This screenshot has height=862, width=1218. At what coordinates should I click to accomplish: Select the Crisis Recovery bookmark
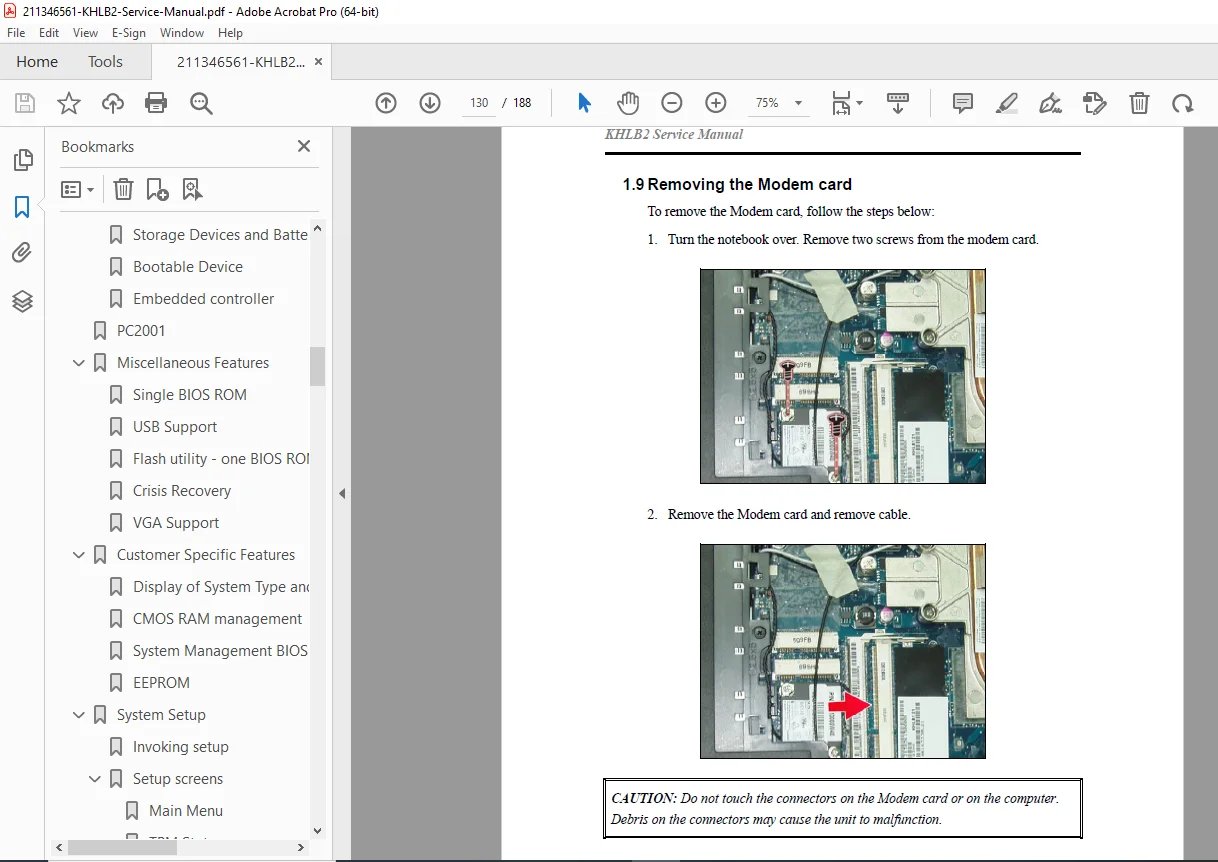click(x=182, y=491)
